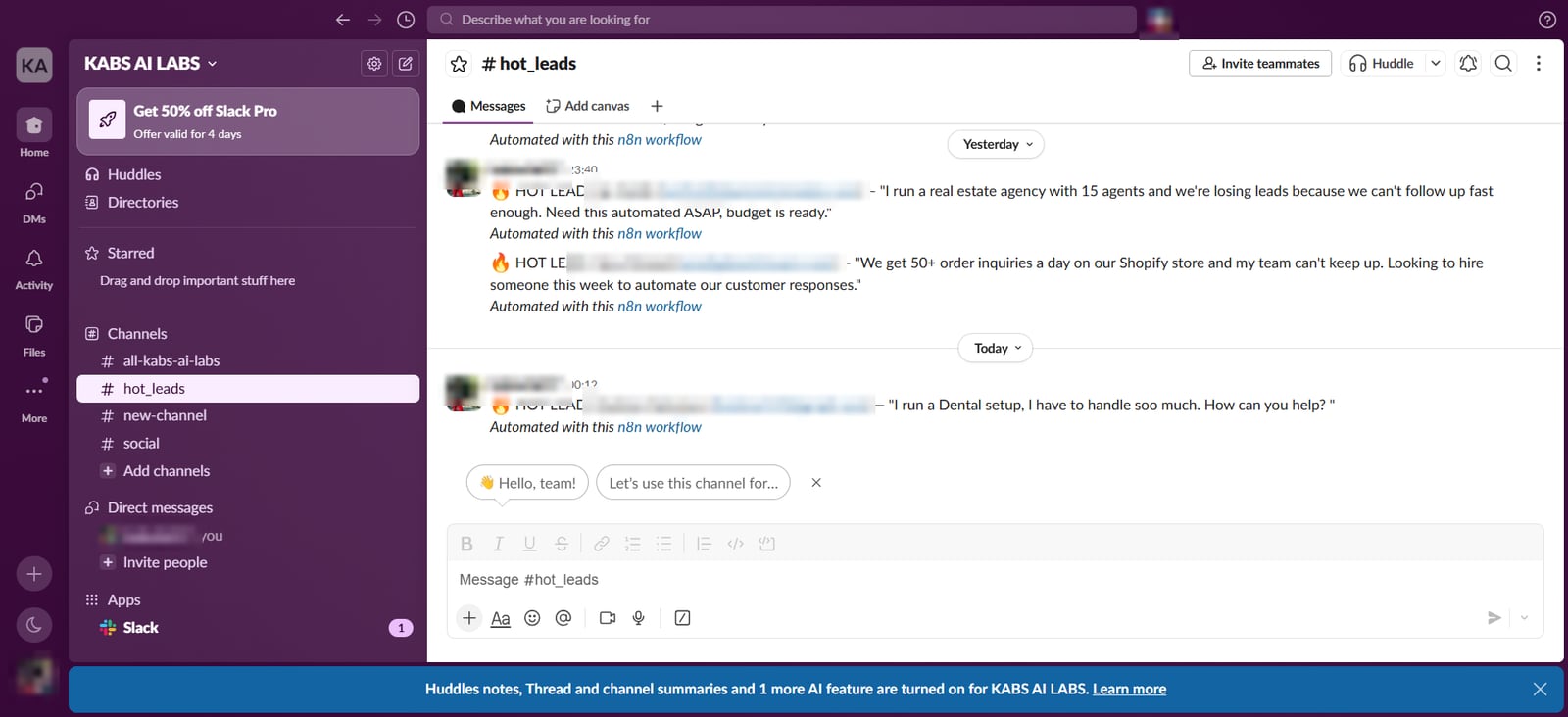The width and height of the screenshot is (1568, 717).
Task: Click the Bold formatting icon
Action: (466, 544)
